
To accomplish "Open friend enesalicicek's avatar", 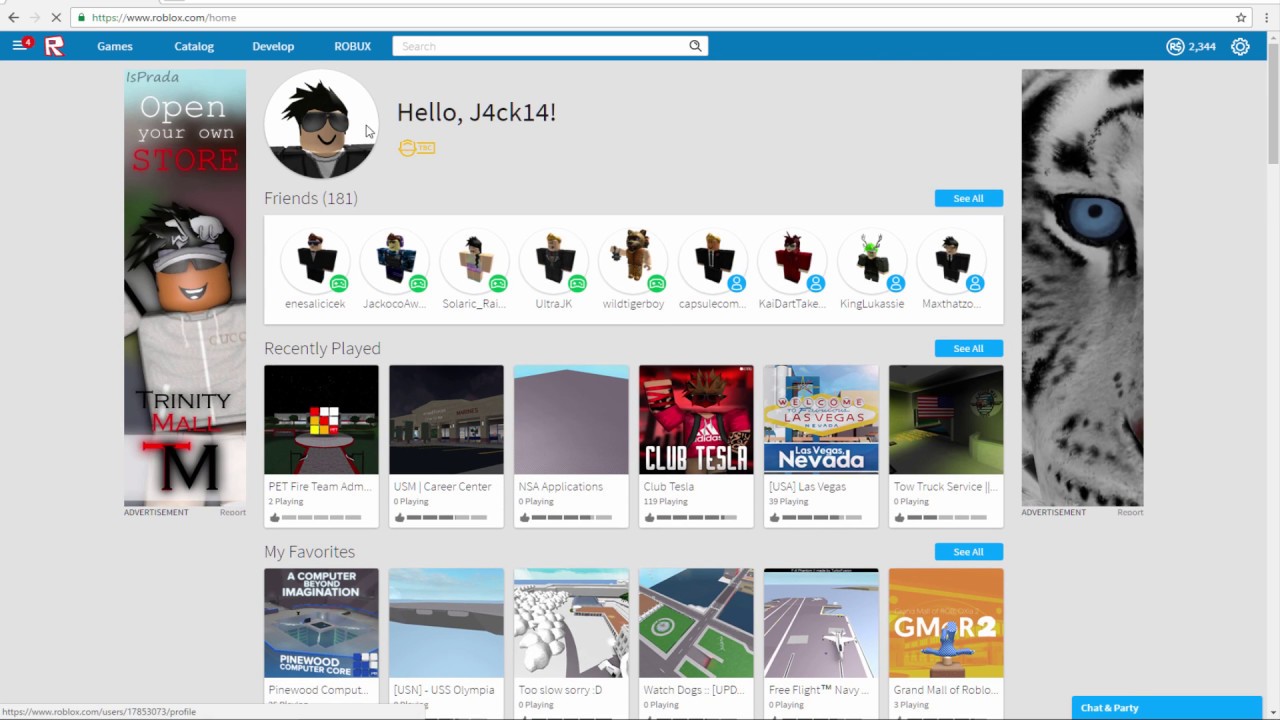I will [315, 260].
